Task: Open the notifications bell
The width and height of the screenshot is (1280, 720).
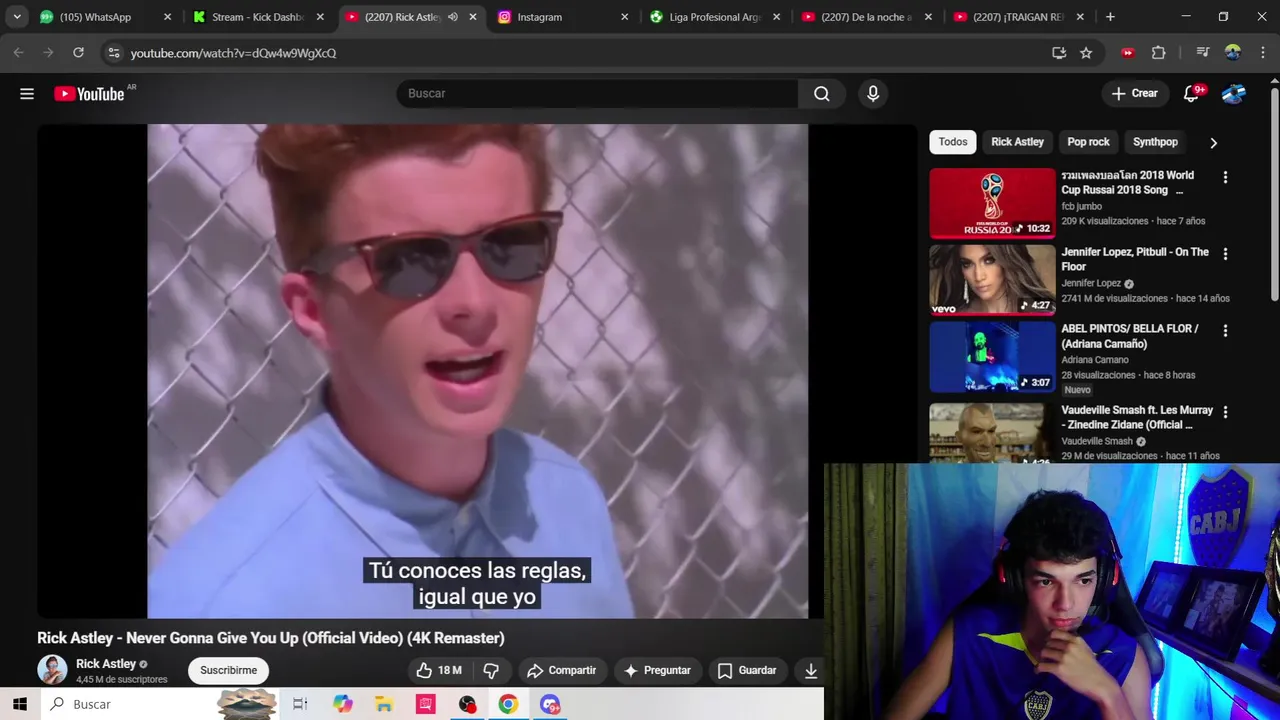Action: tap(1191, 94)
